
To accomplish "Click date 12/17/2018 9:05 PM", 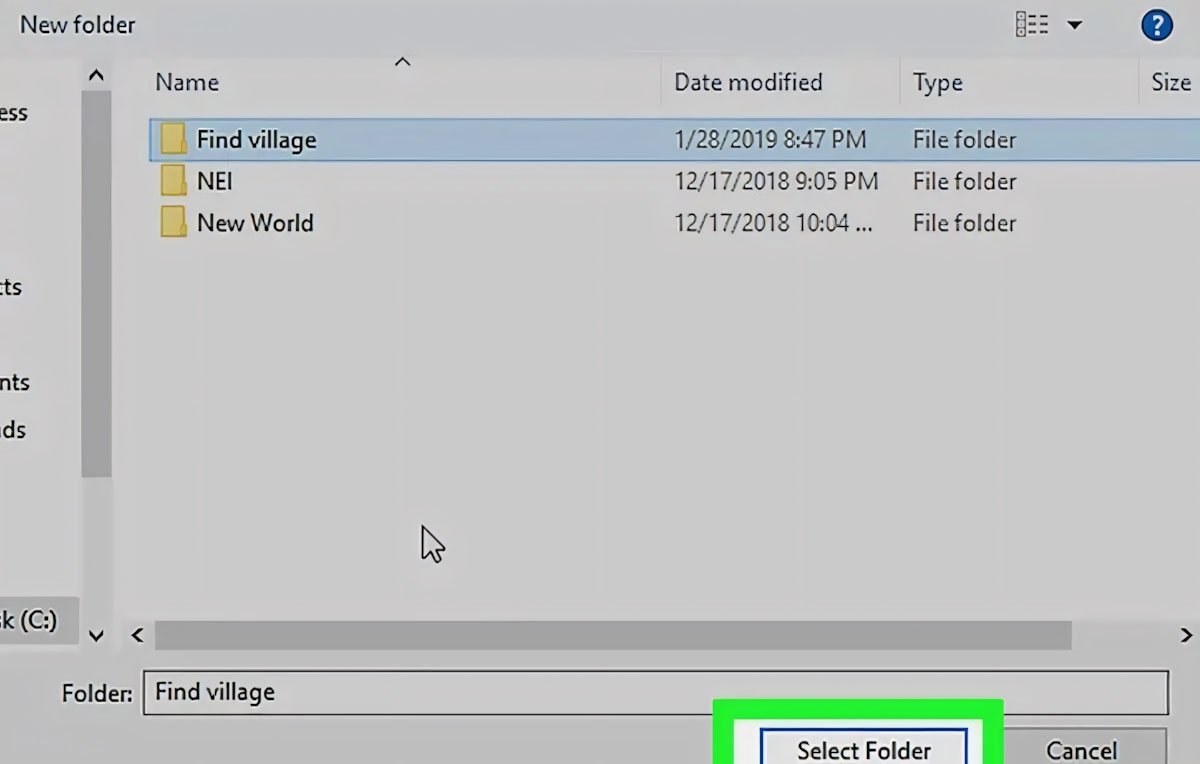I will (776, 181).
